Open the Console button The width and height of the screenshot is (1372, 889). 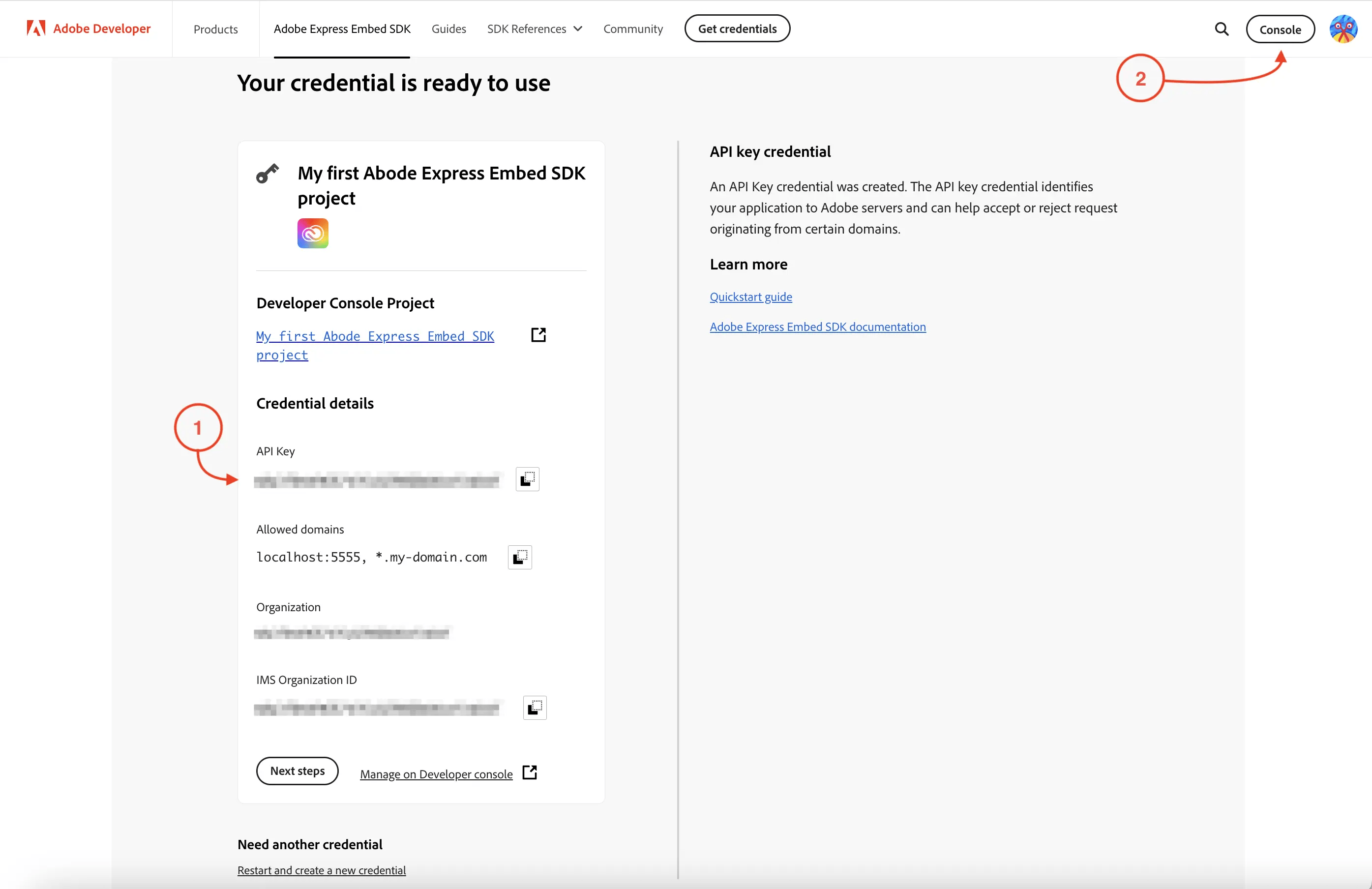coord(1280,30)
